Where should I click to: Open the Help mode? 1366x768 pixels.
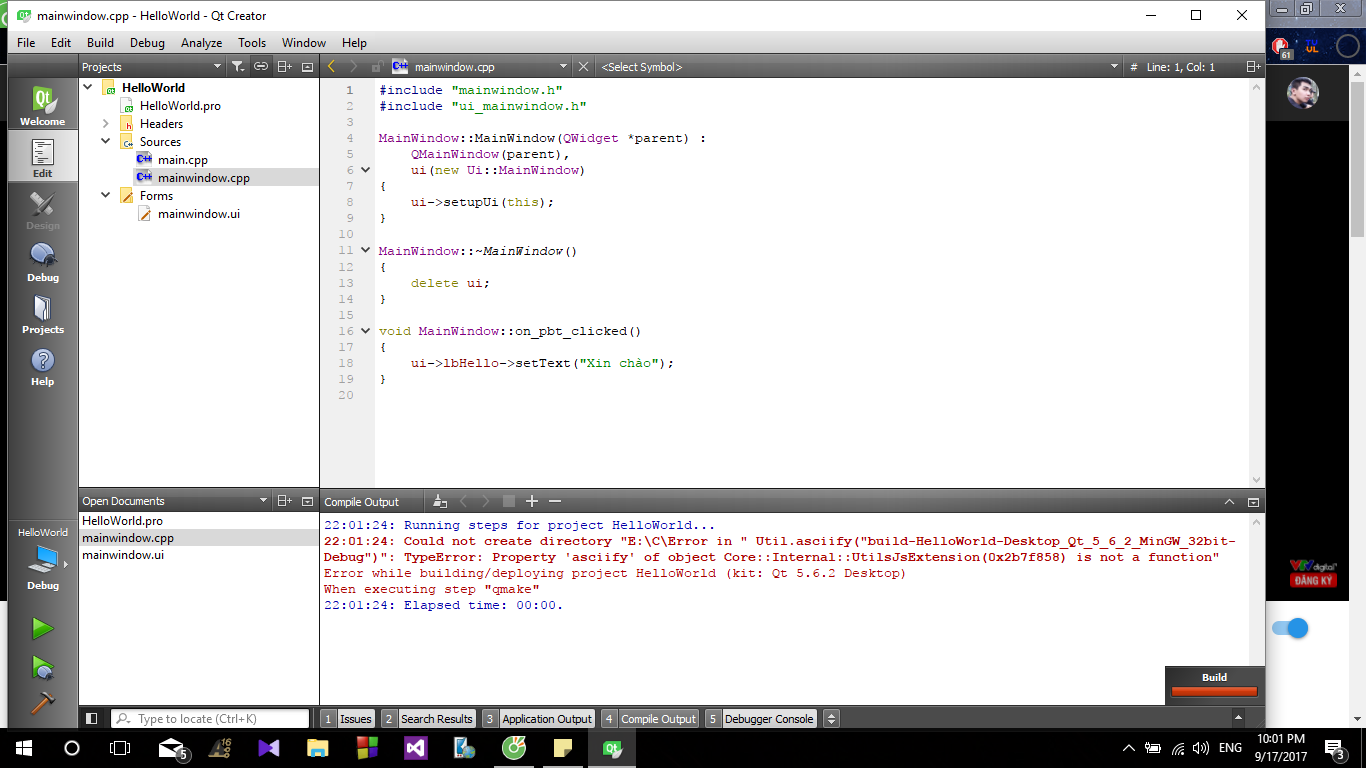[42, 365]
